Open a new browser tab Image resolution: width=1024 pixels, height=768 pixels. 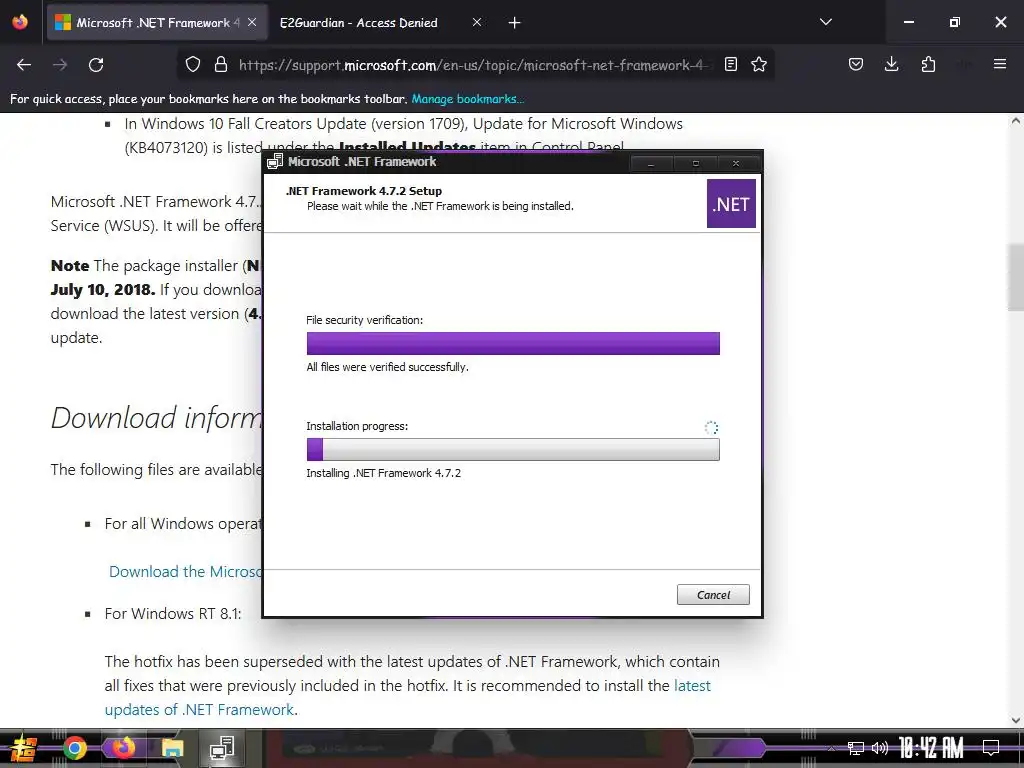tap(515, 23)
